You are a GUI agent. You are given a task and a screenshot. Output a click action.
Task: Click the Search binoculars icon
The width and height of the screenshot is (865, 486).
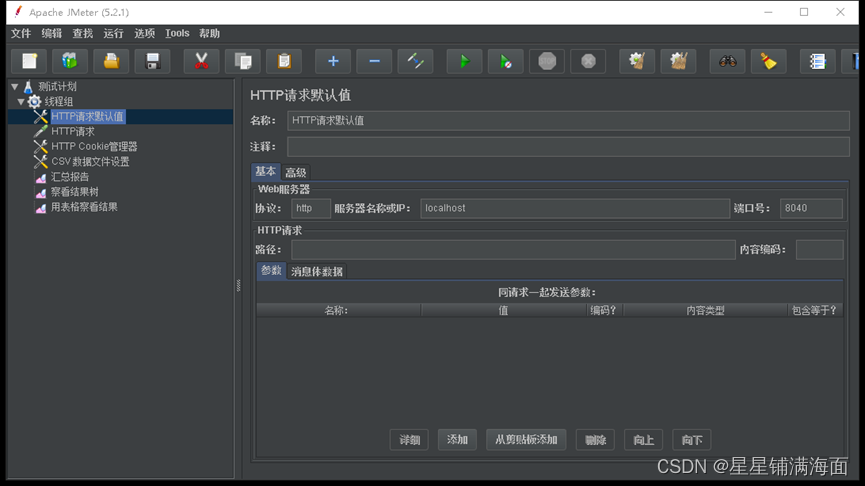[x=727, y=61]
